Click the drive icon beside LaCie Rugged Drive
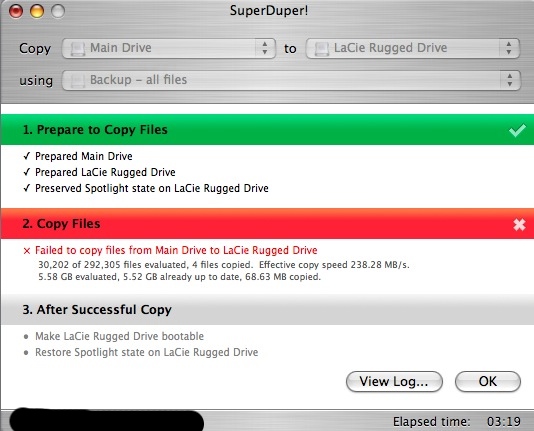Image resolution: width=534 pixels, height=431 pixels. click(321, 49)
